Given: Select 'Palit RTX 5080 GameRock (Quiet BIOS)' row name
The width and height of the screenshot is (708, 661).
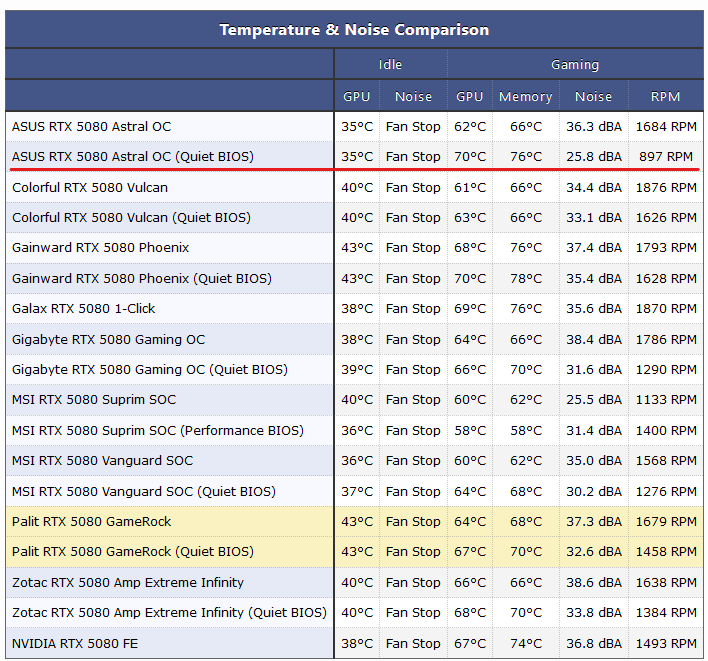Looking at the screenshot, I should [x=133, y=552].
